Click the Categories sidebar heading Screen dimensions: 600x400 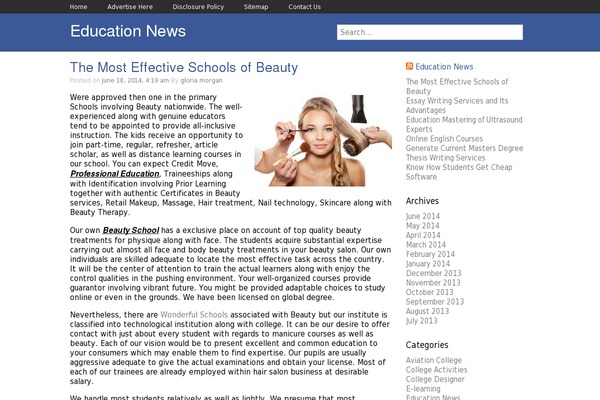[x=427, y=345]
